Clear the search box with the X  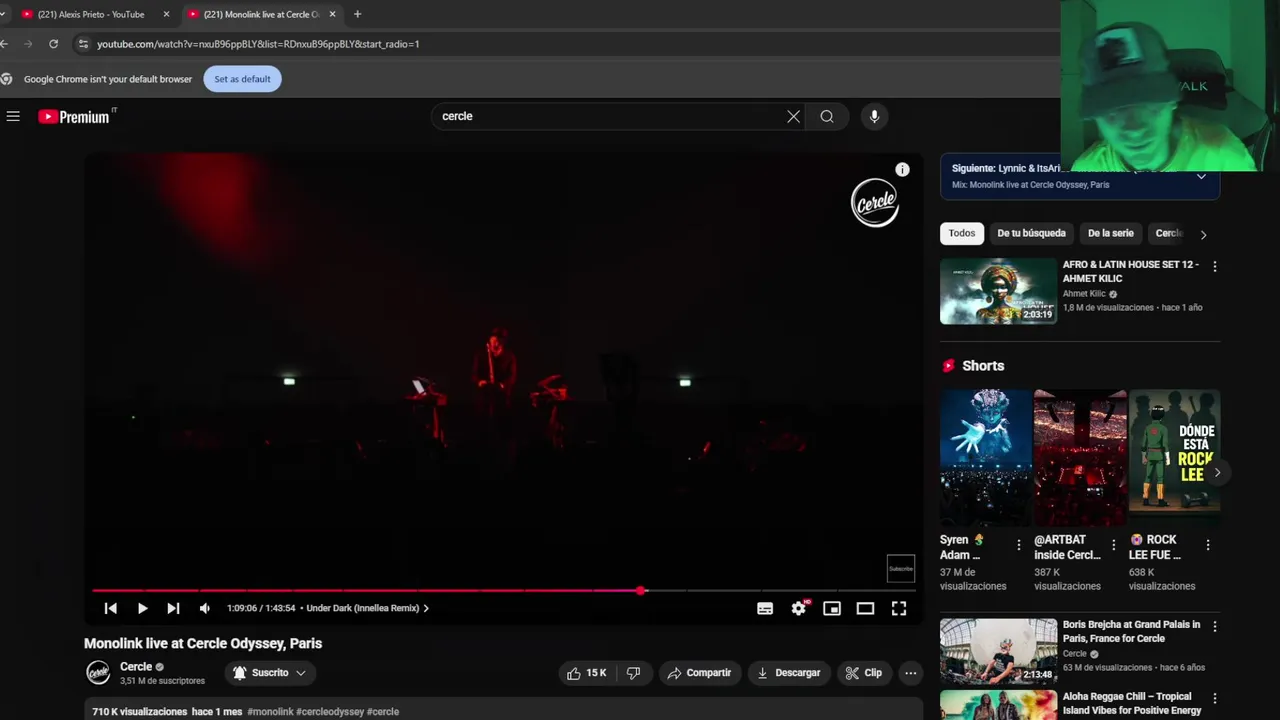click(x=793, y=117)
